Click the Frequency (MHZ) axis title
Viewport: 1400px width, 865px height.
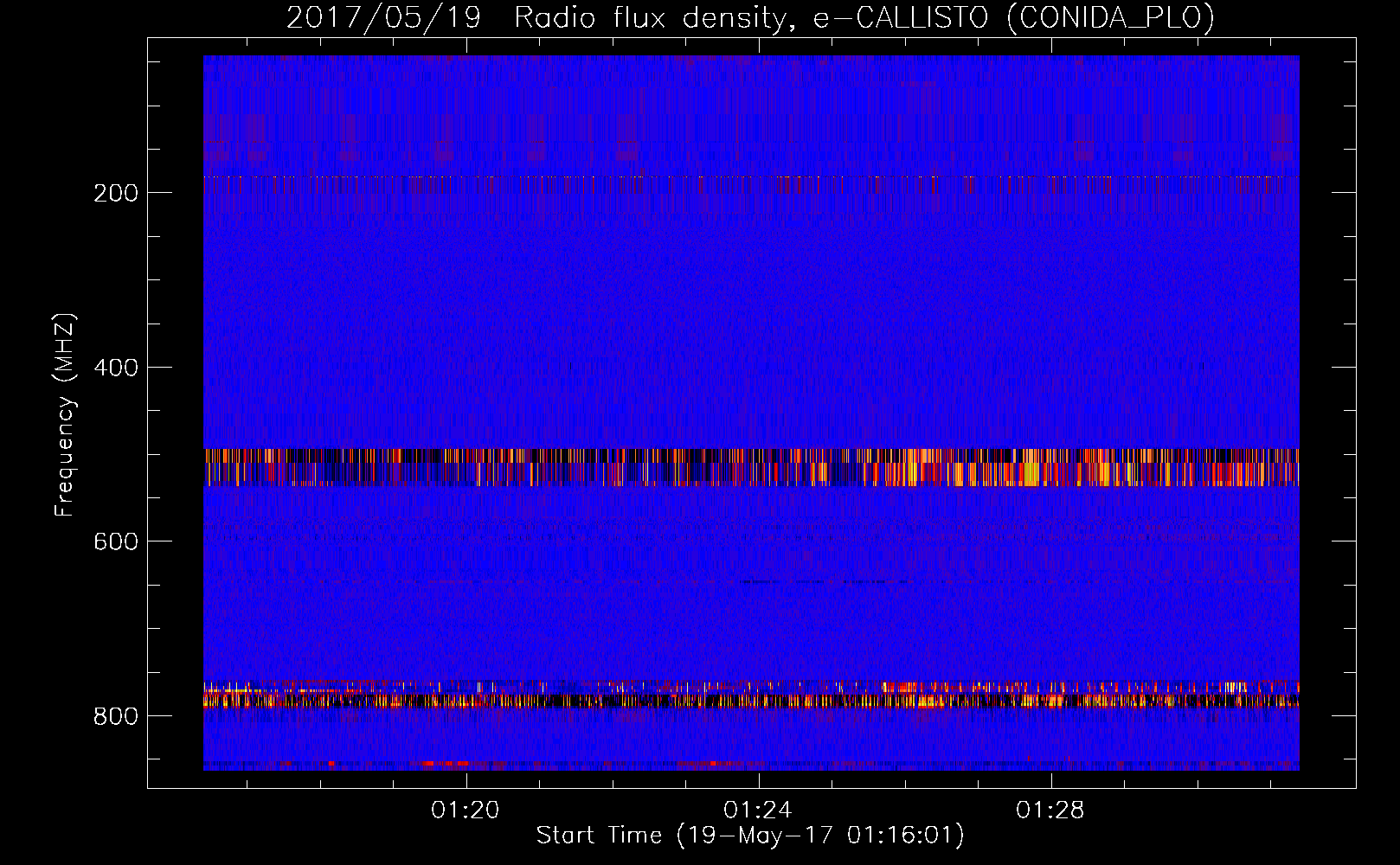[x=65, y=414]
